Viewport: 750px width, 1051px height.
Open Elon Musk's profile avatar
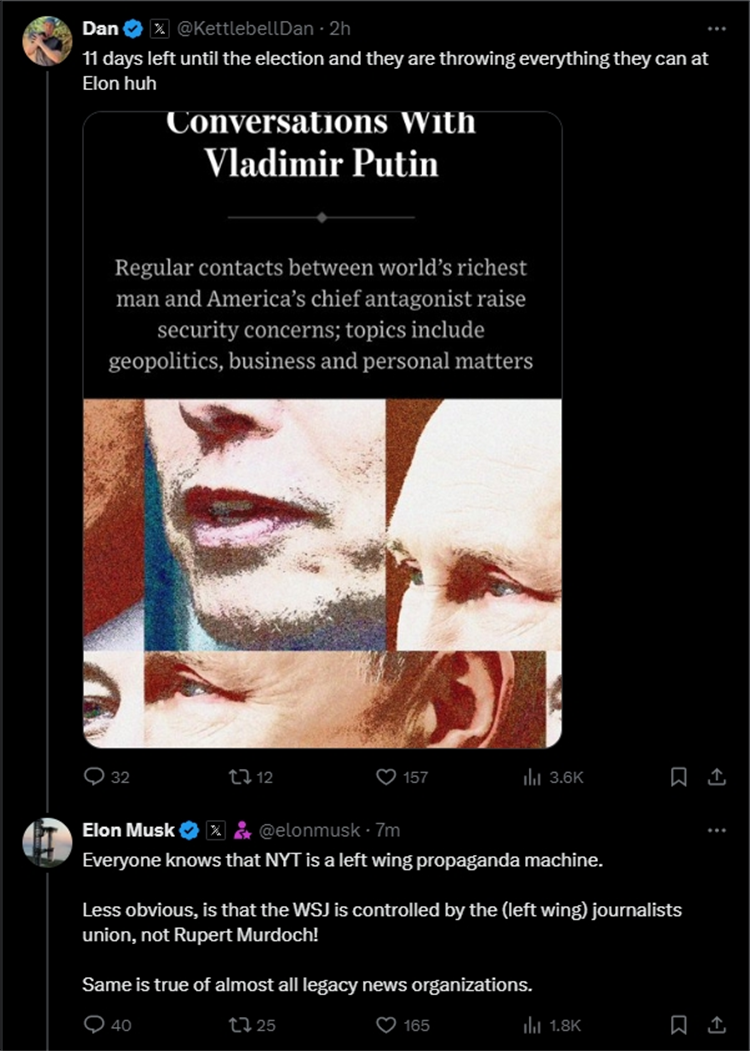click(47, 842)
